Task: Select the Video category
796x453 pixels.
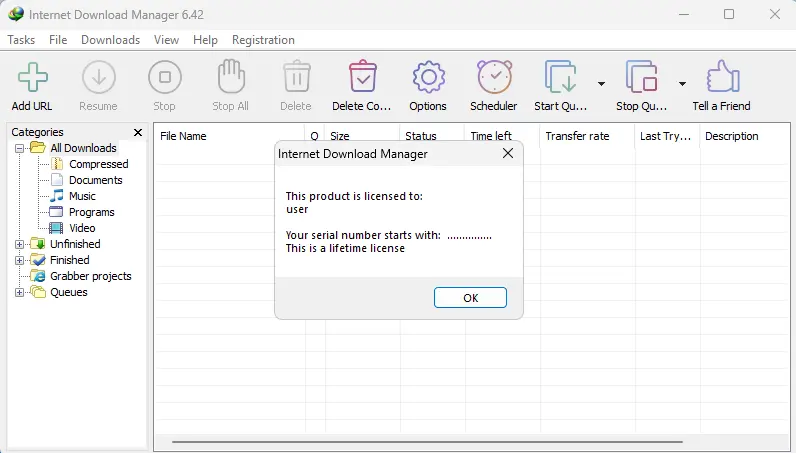Action: (82, 228)
